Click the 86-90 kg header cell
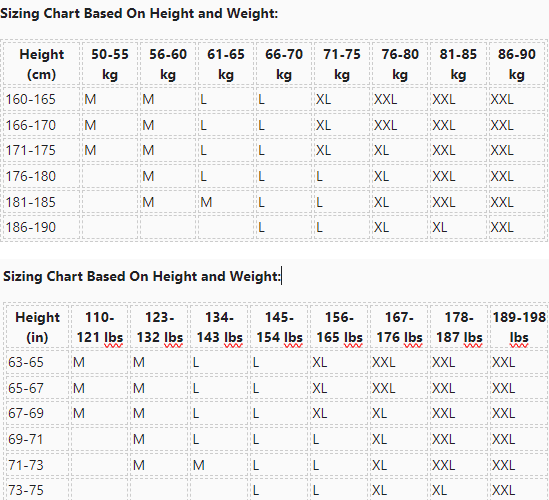549x500 pixels. pyautogui.click(x=516, y=64)
